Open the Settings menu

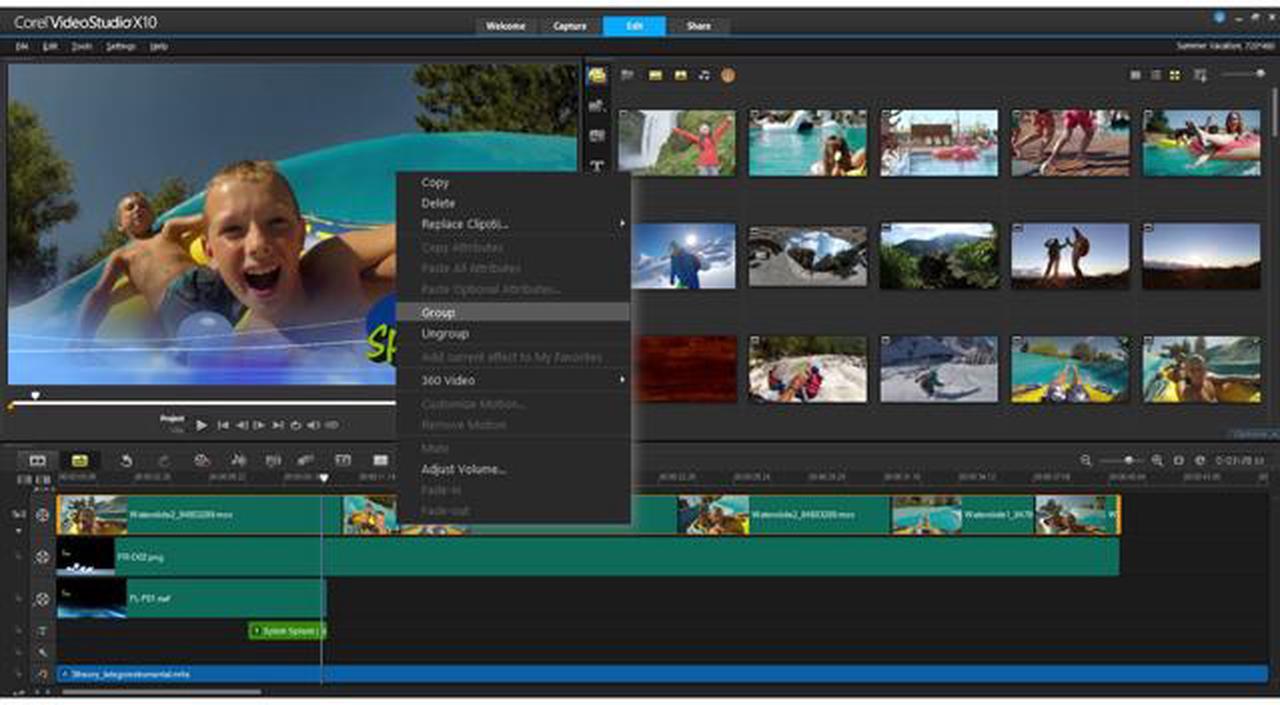(x=121, y=47)
